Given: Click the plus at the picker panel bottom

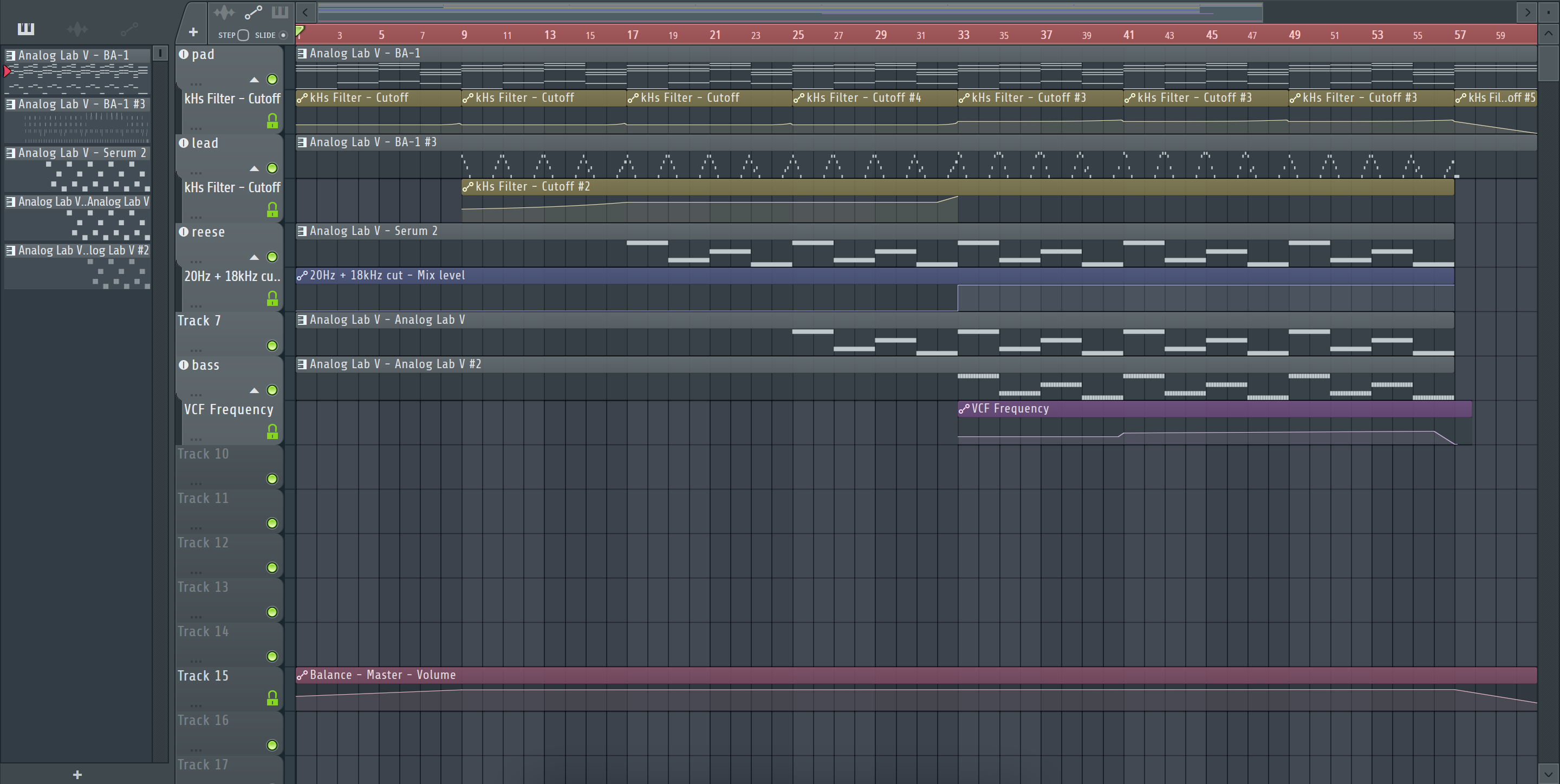Looking at the screenshot, I should [x=77, y=774].
